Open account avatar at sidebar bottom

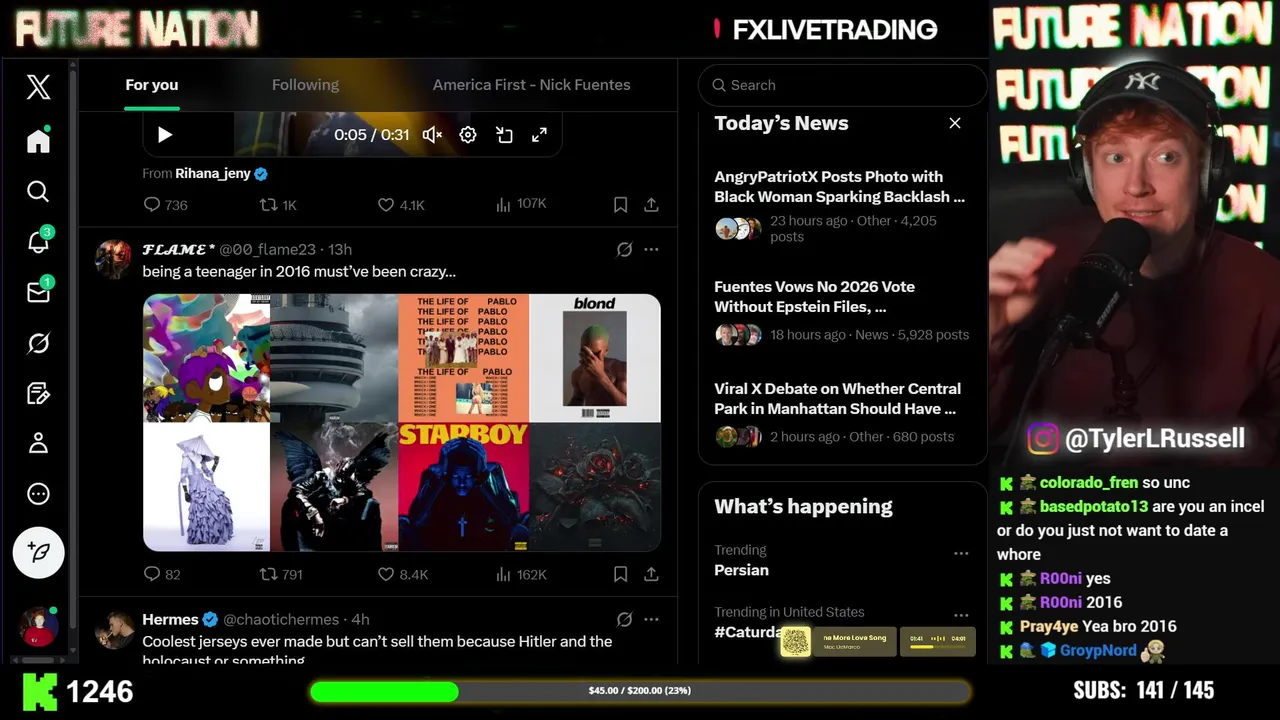39,626
